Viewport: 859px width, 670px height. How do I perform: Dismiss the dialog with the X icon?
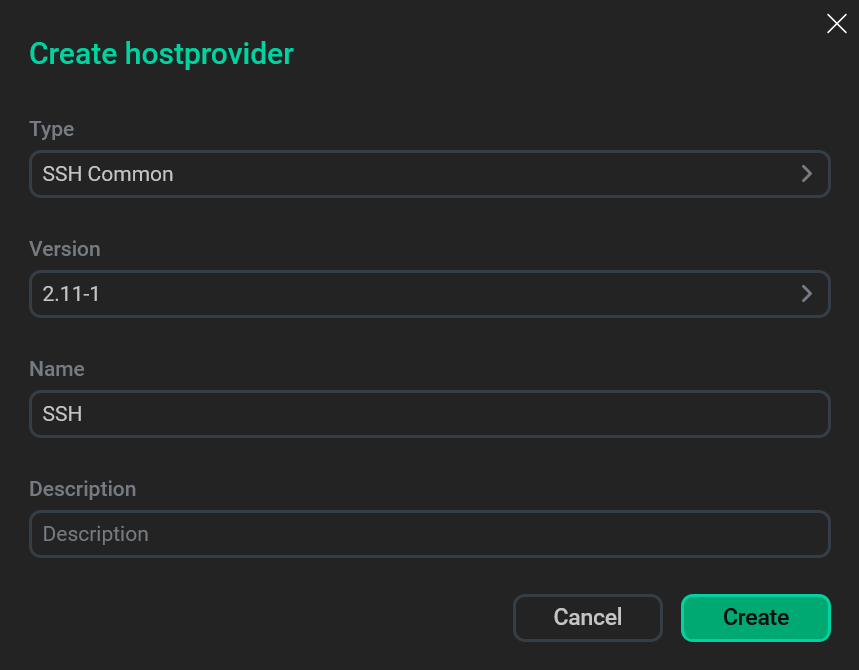click(836, 23)
